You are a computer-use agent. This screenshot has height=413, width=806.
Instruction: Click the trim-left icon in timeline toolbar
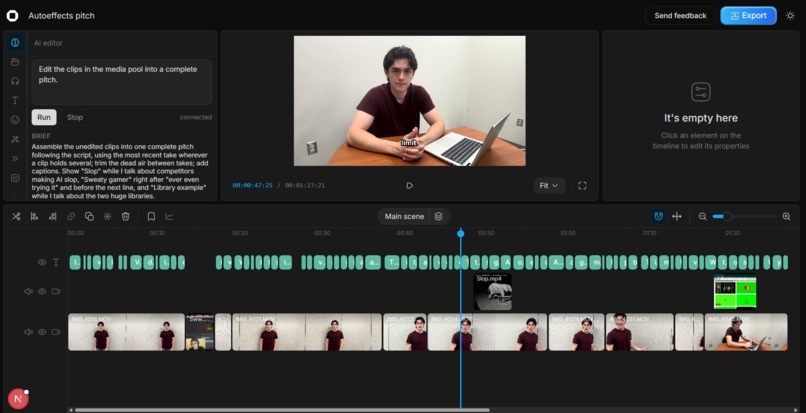coord(34,217)
